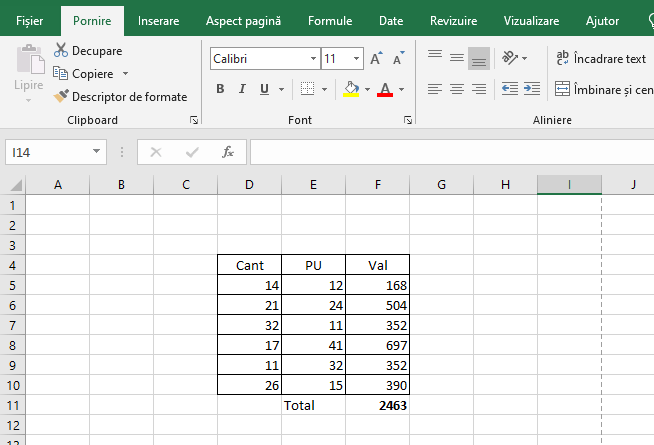
Task: Click the Decupare (Cut) scissors icon
Action: pyautogui.click(x=61, y=51)
